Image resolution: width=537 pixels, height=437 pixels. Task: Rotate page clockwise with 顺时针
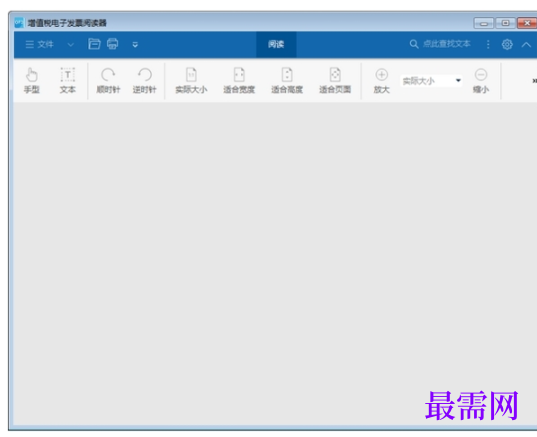tap(108, 81)
